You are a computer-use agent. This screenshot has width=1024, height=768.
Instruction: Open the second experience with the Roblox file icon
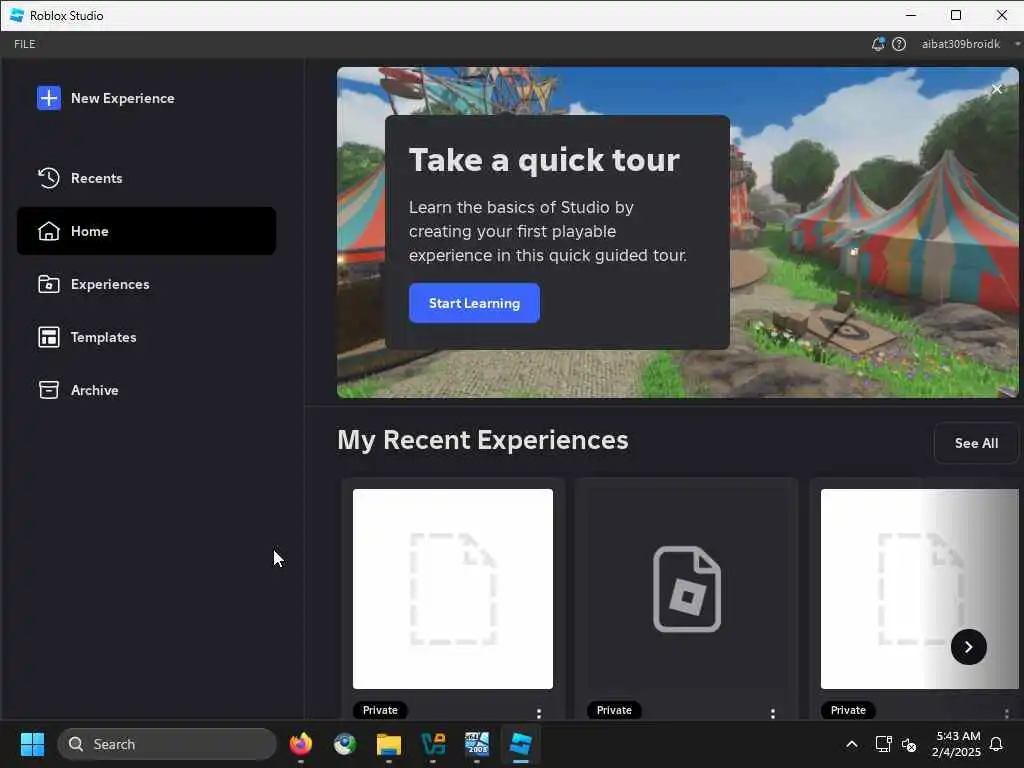[x=686, y=588]
